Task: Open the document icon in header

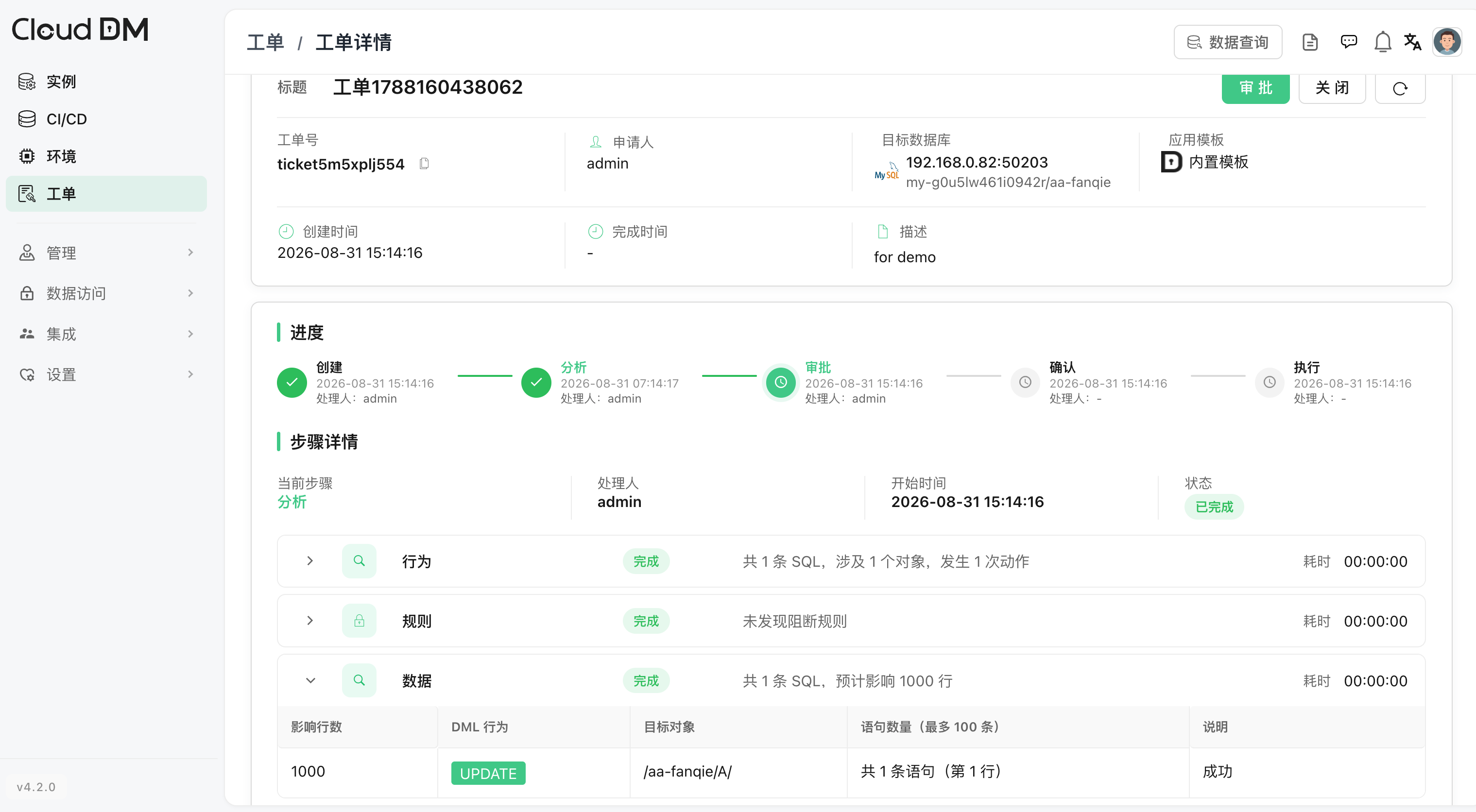Action: (x=1310, y=42)
